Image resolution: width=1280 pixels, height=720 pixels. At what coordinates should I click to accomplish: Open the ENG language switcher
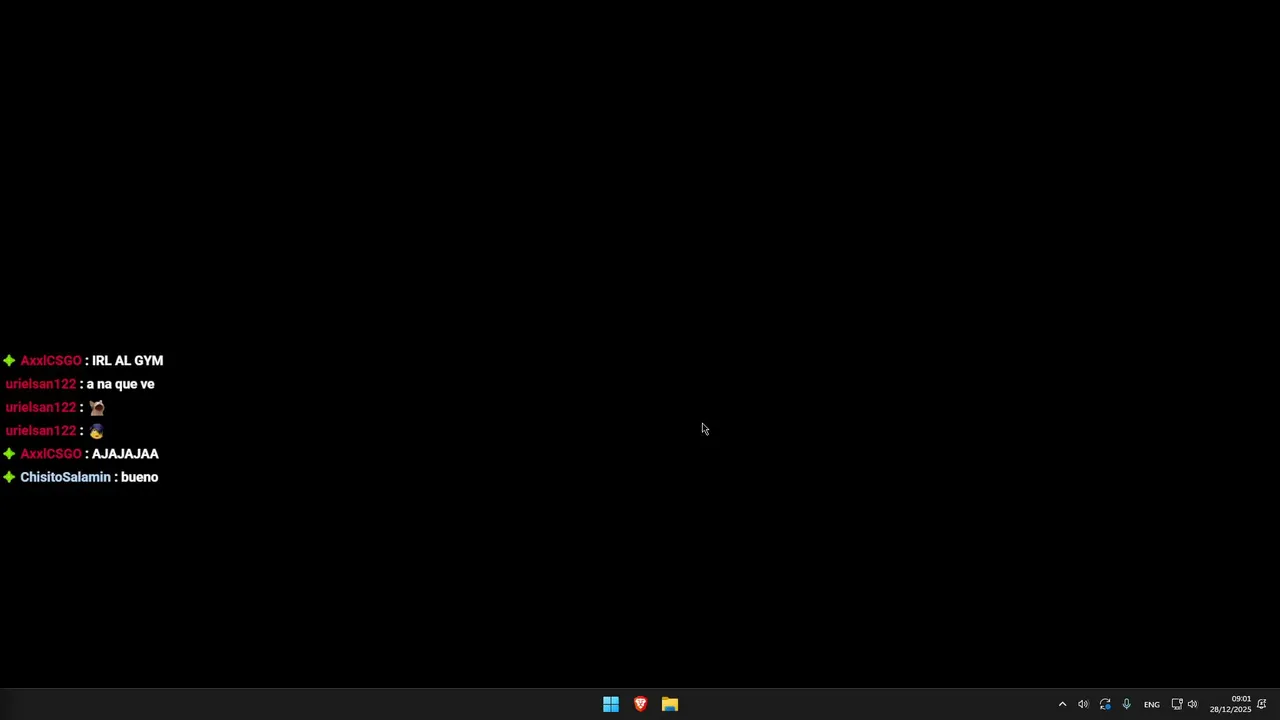pos(1152,705)
